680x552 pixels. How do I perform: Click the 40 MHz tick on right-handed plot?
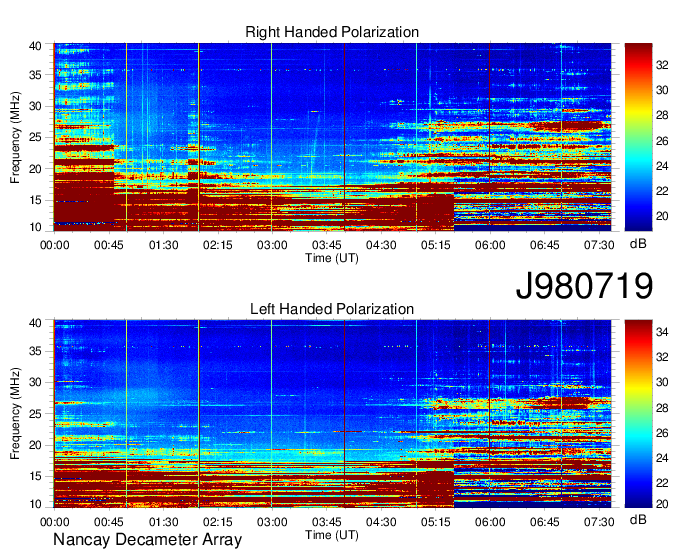(35, 46)
